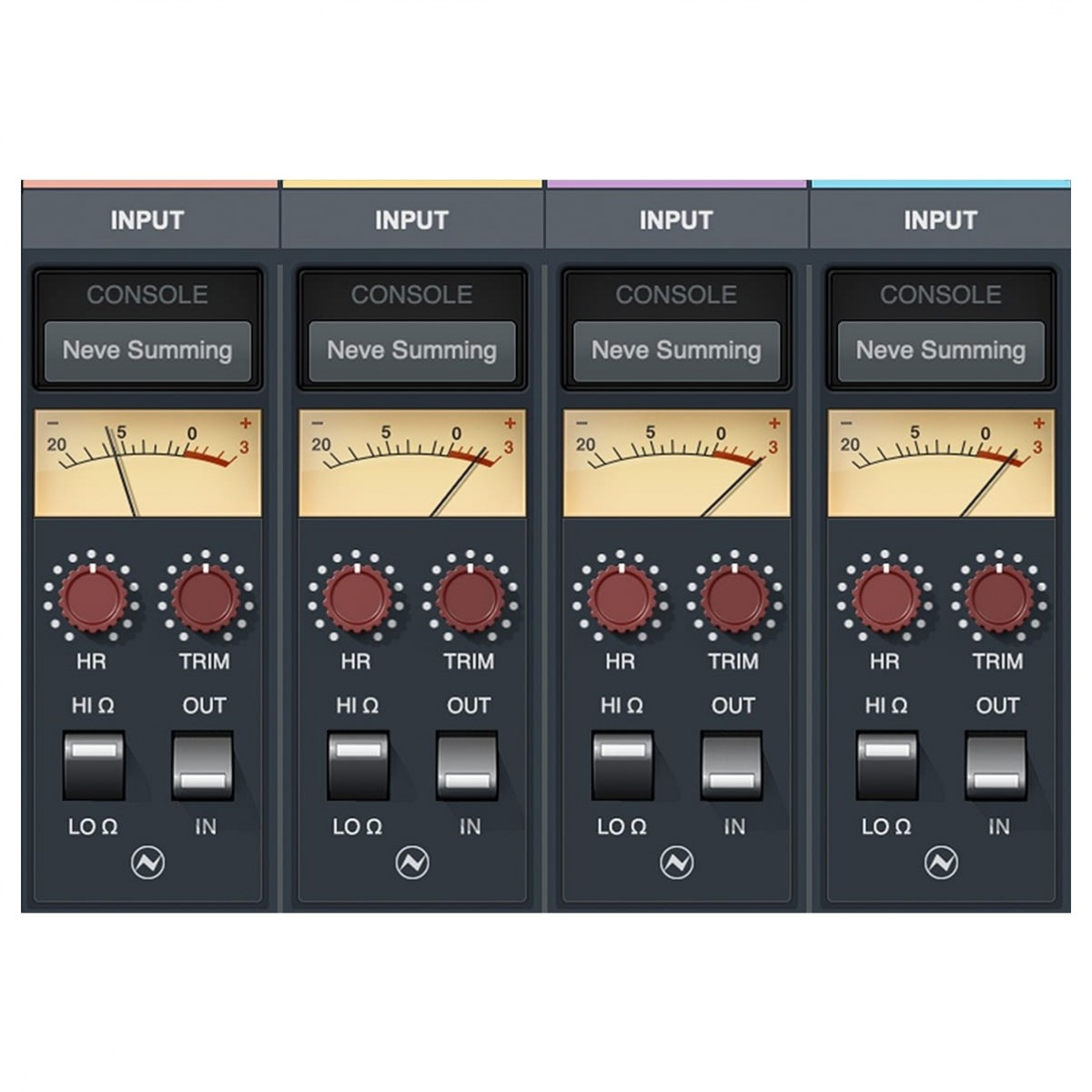Open the Neve Summing selector in the salmon-topped channel
Image resolution: width=1092 pixels, height=1092 pixels.
147,350
